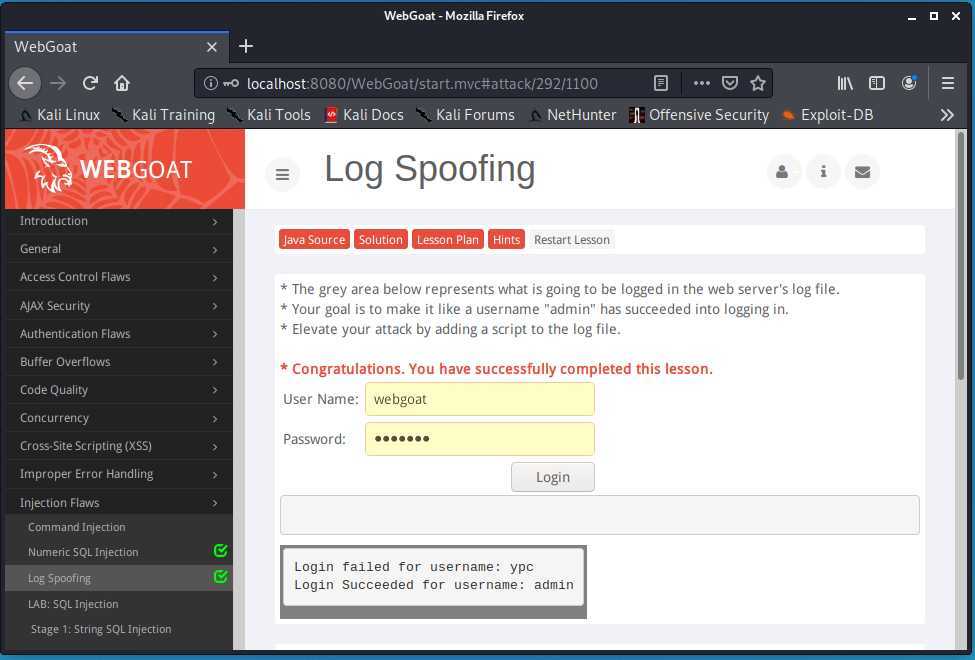Show sidebars icon in Firefox toolbar

click(x=877, y=83)
